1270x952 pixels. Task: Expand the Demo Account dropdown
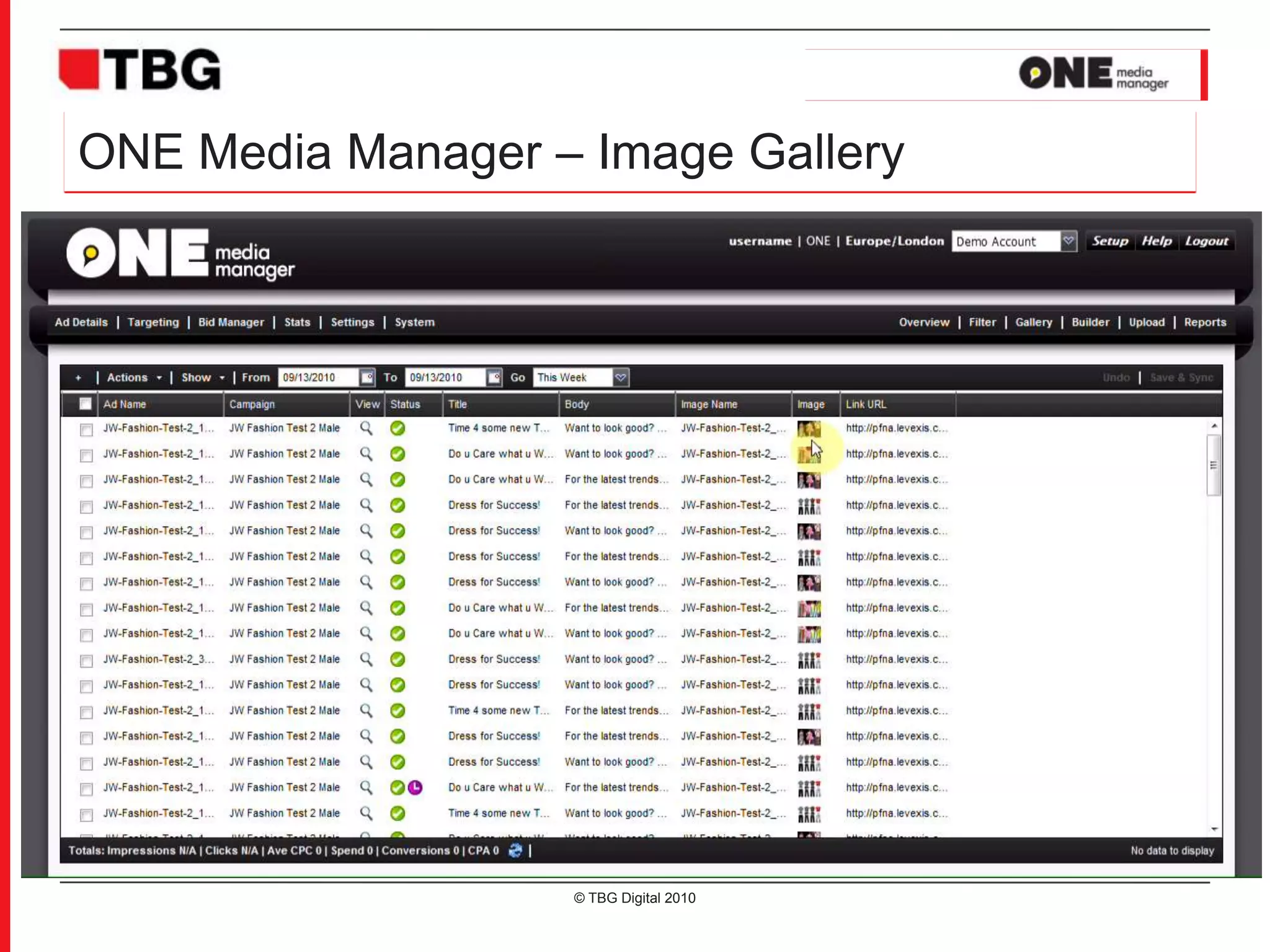coord(1068,241)
